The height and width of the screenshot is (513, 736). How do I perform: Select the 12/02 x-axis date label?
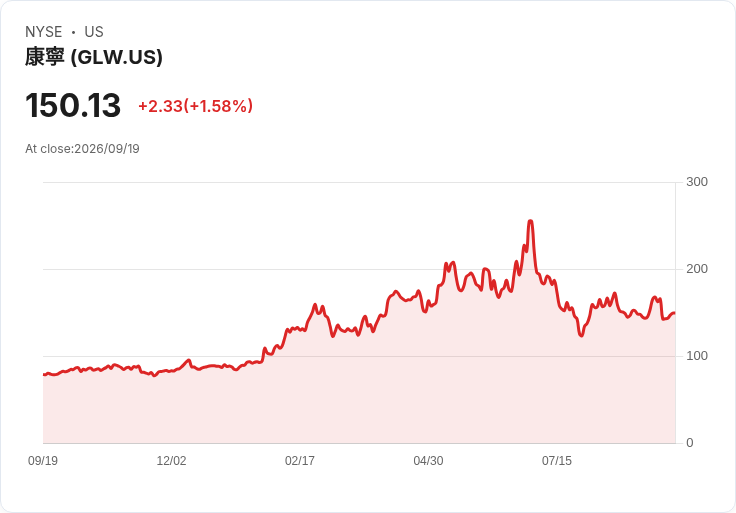click(x=171, y=460)
